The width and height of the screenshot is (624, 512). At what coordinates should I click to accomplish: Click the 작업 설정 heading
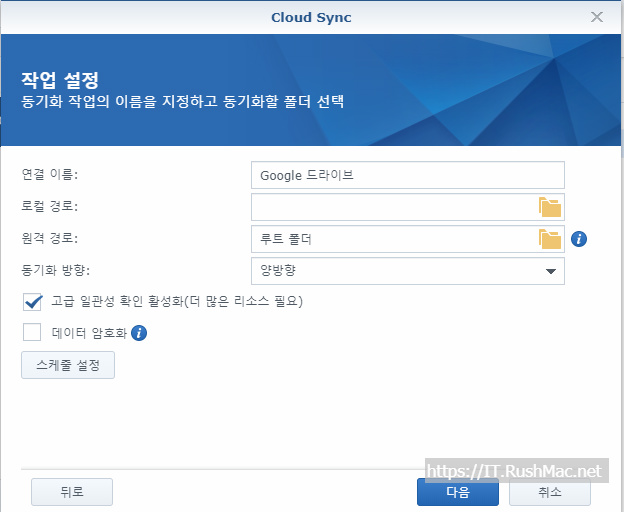(60, 80)
